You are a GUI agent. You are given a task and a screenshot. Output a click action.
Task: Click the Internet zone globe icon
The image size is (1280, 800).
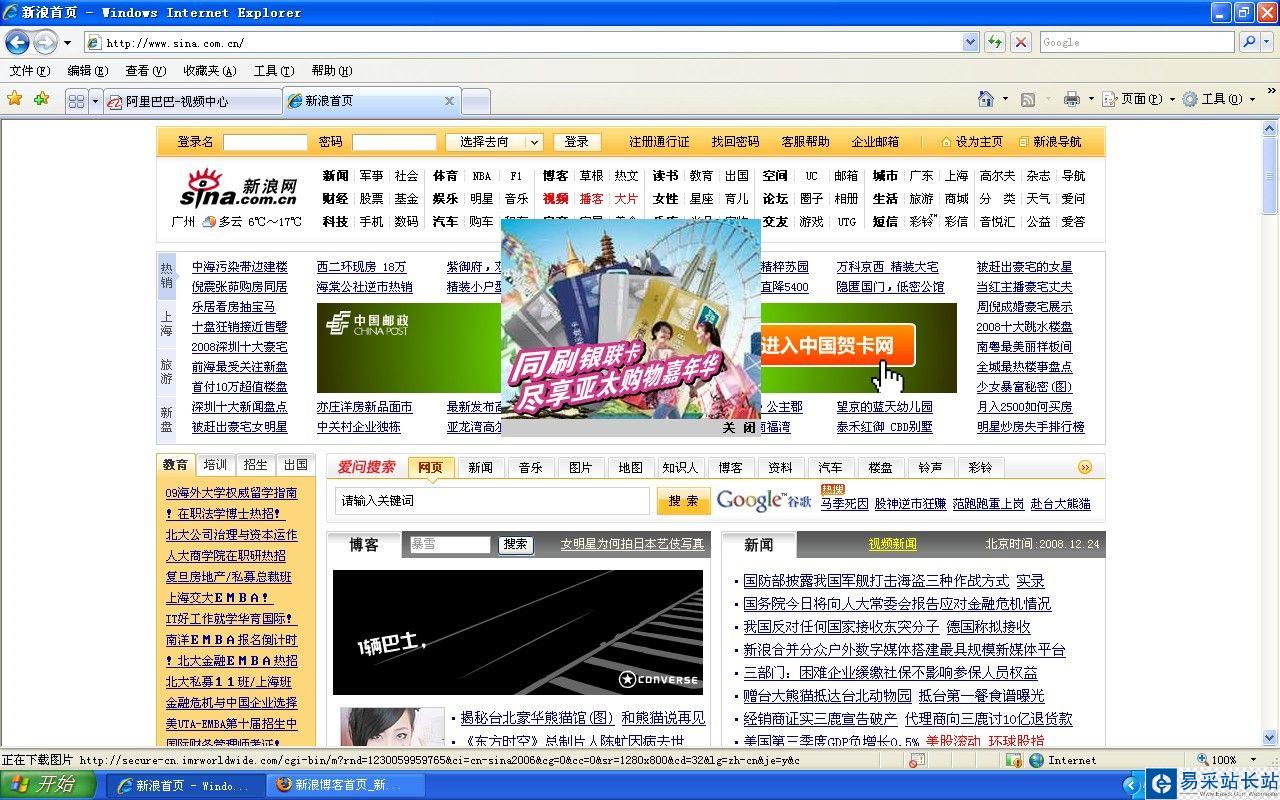click(1036, 760)
